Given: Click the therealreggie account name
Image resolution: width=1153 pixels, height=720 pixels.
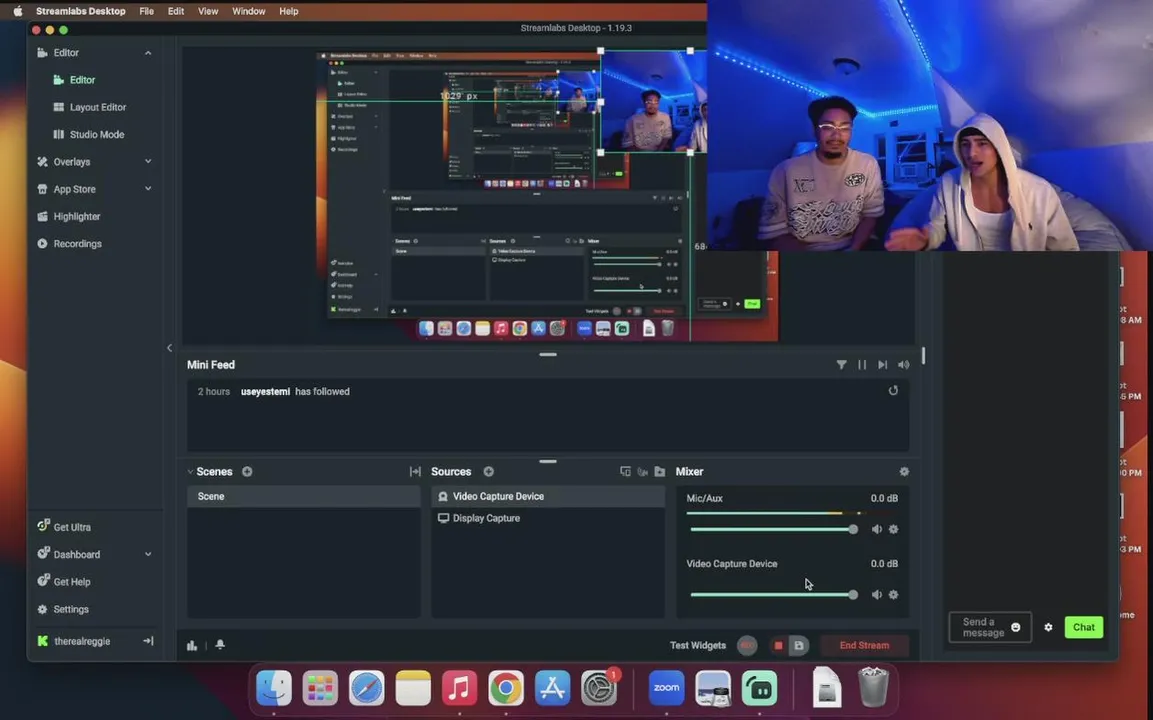Looking at the screenshot, I should tap(82, 641).
